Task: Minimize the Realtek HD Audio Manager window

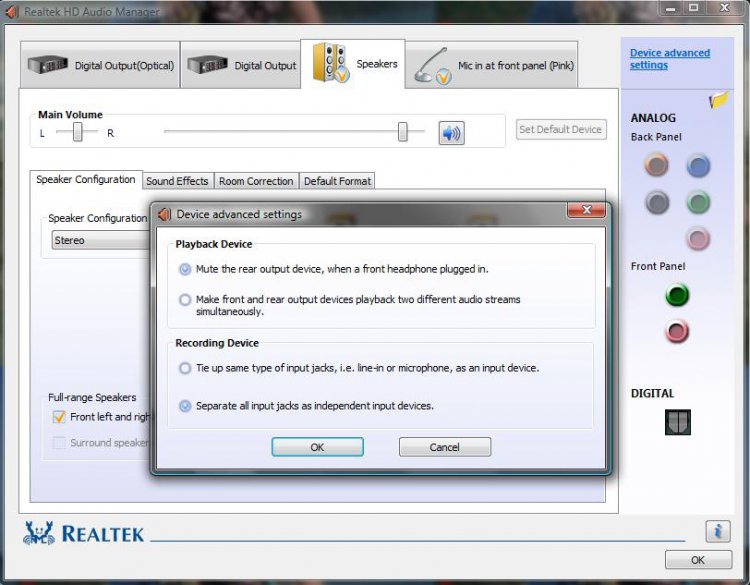Action: coord(670,9)
